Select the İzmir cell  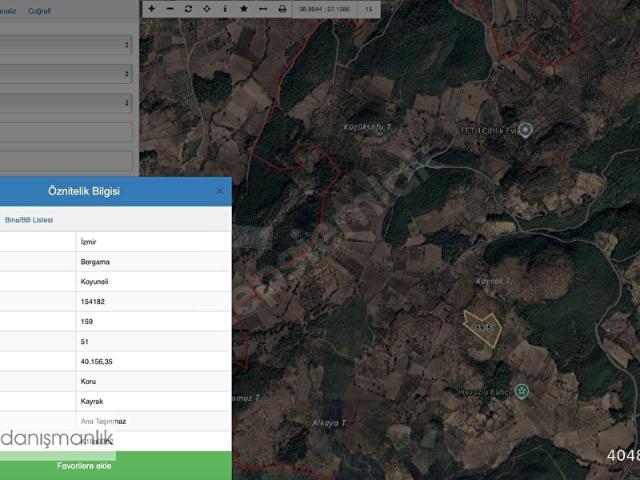[x=153, y=242]
